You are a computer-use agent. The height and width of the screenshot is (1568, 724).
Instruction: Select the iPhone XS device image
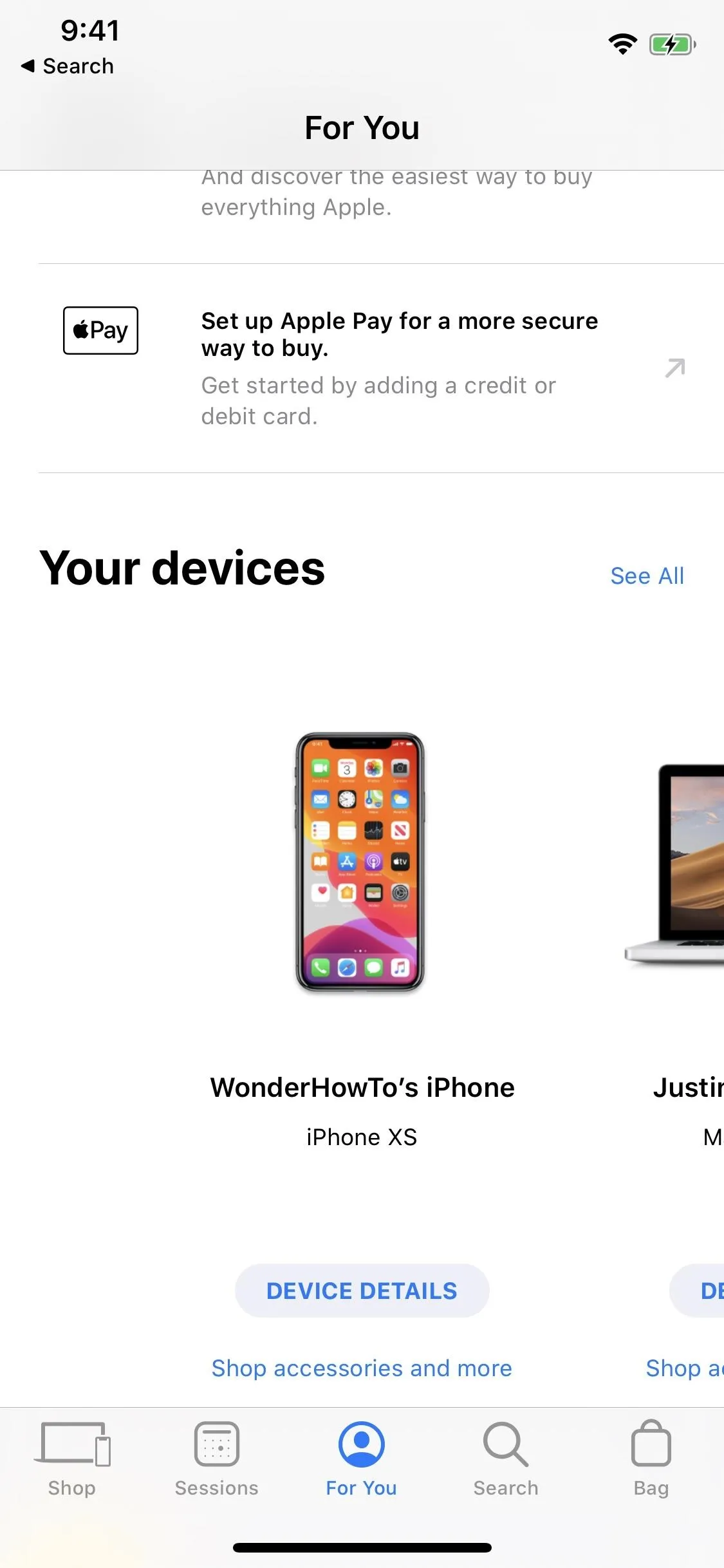(360, 863)
